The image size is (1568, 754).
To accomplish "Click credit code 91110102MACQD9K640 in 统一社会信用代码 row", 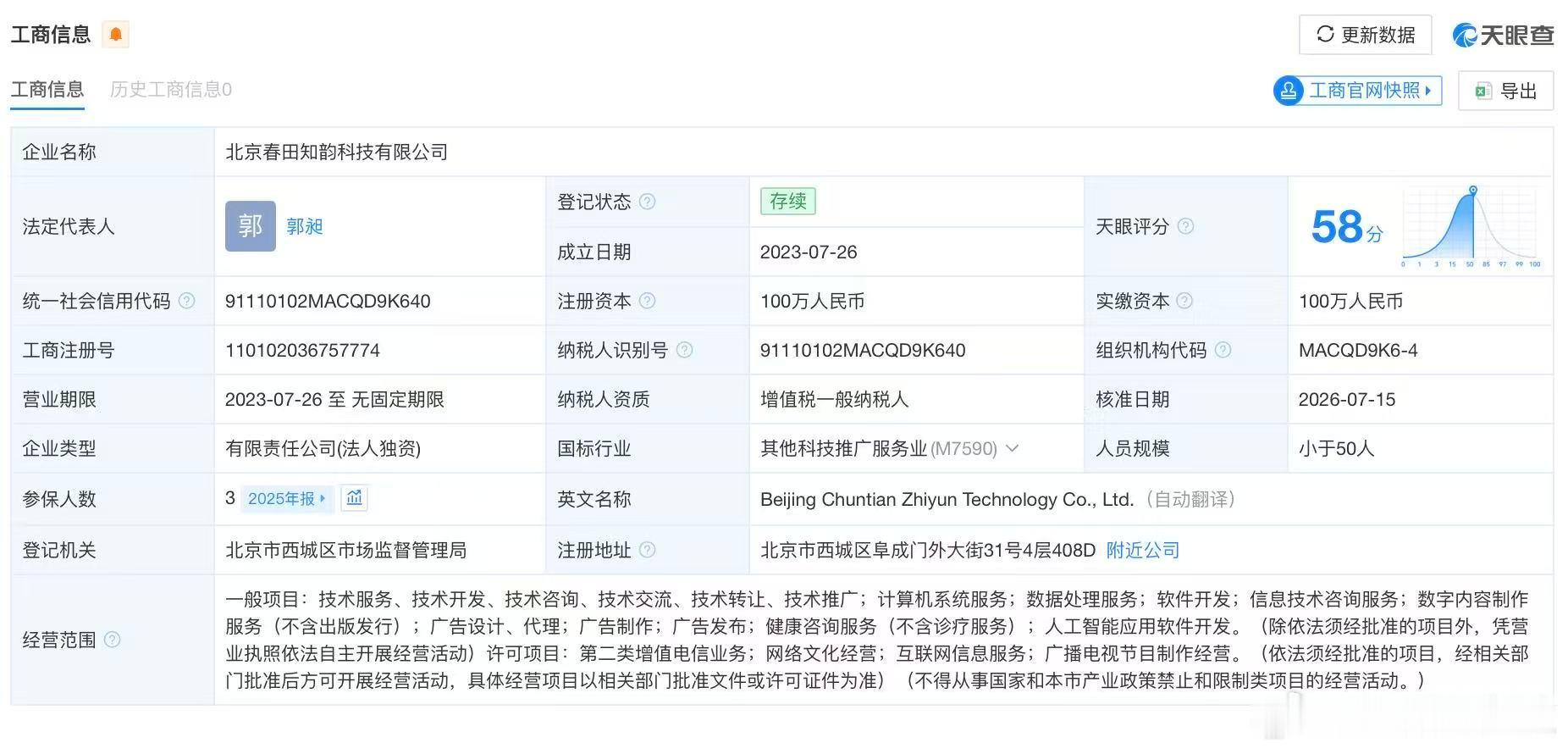I will [328, 301].
